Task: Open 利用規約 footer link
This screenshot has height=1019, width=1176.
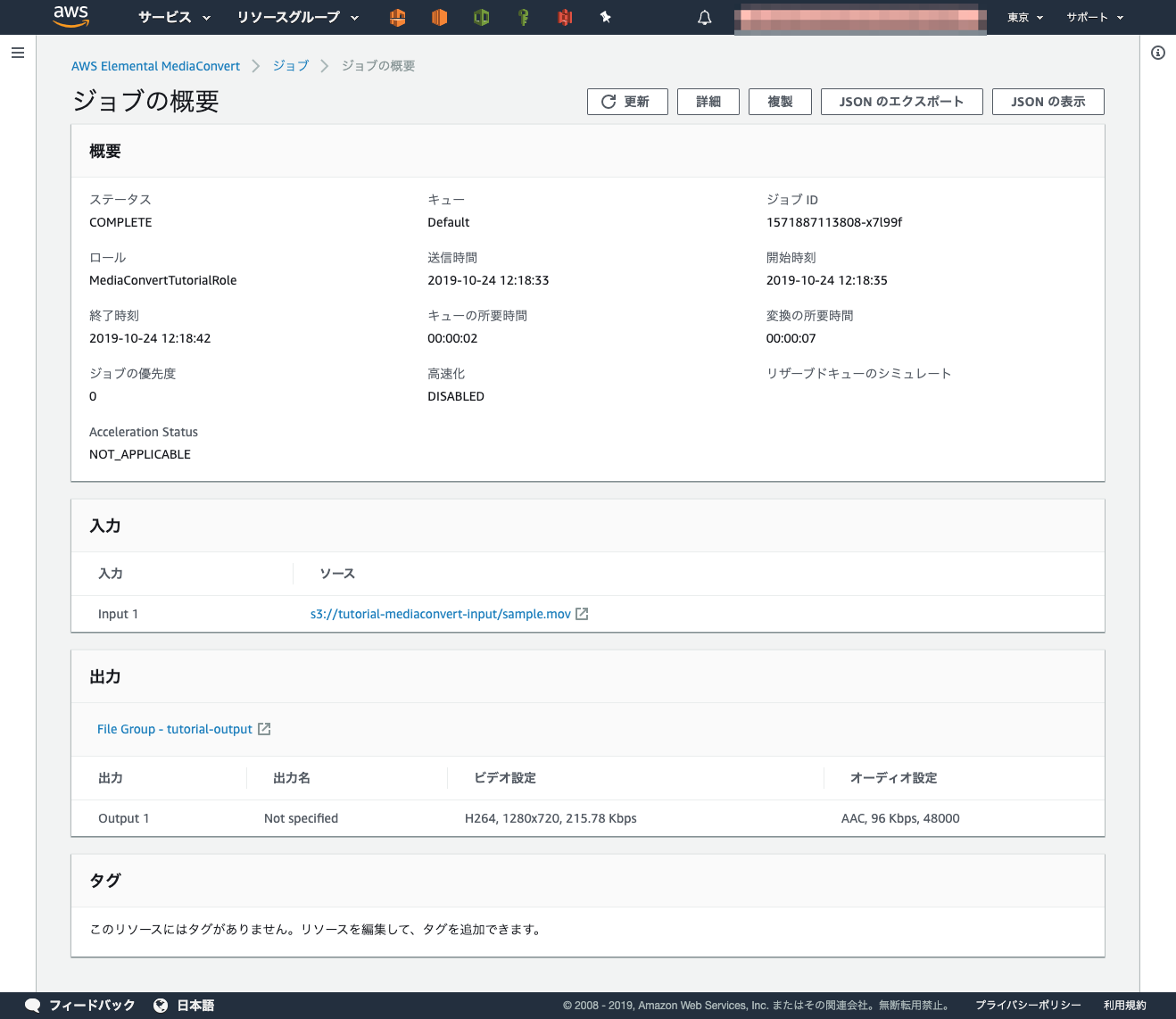Action: [x=1125, y=1006]
